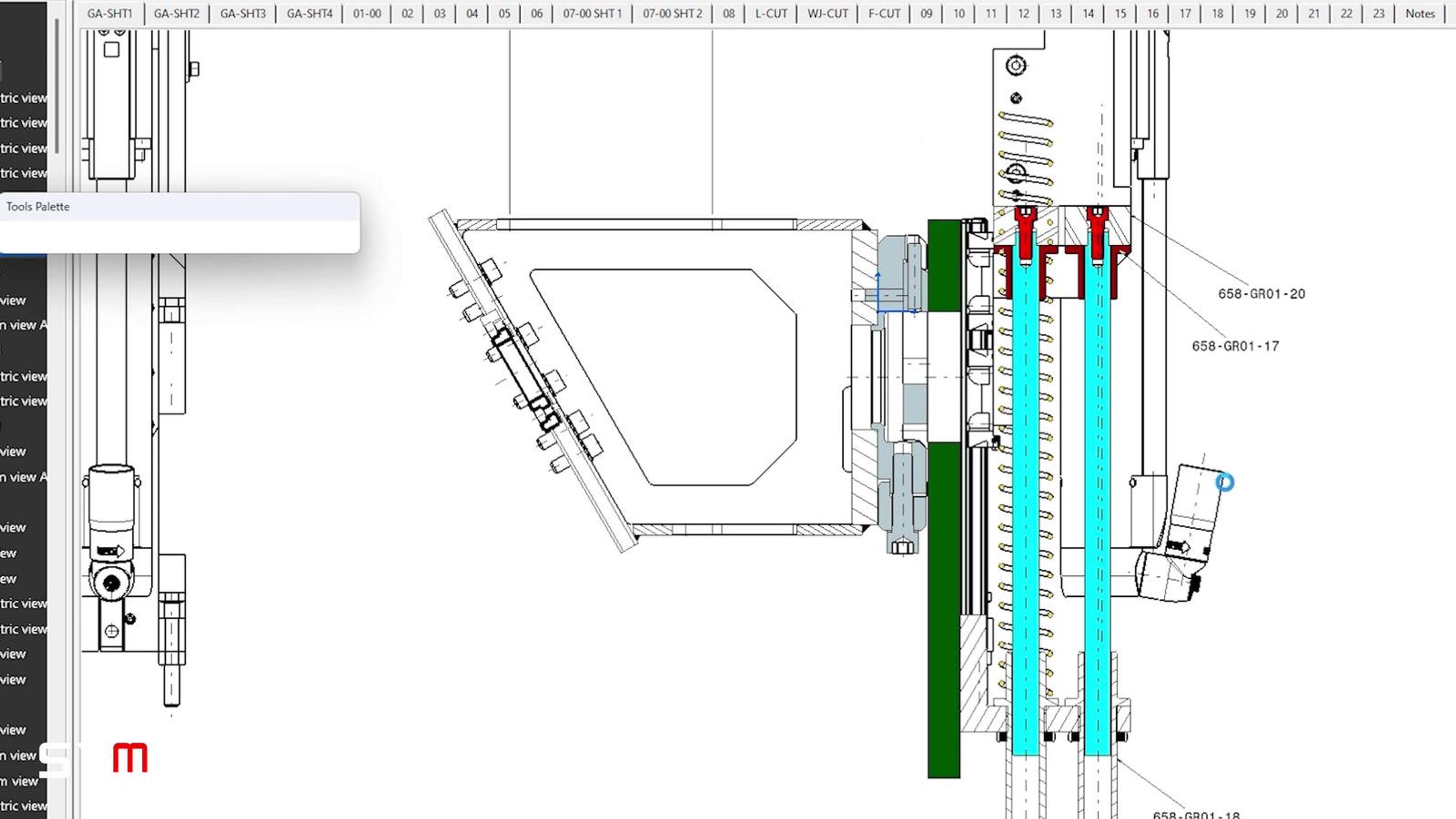Open the L-CUT sheet tab

(771, 14)
